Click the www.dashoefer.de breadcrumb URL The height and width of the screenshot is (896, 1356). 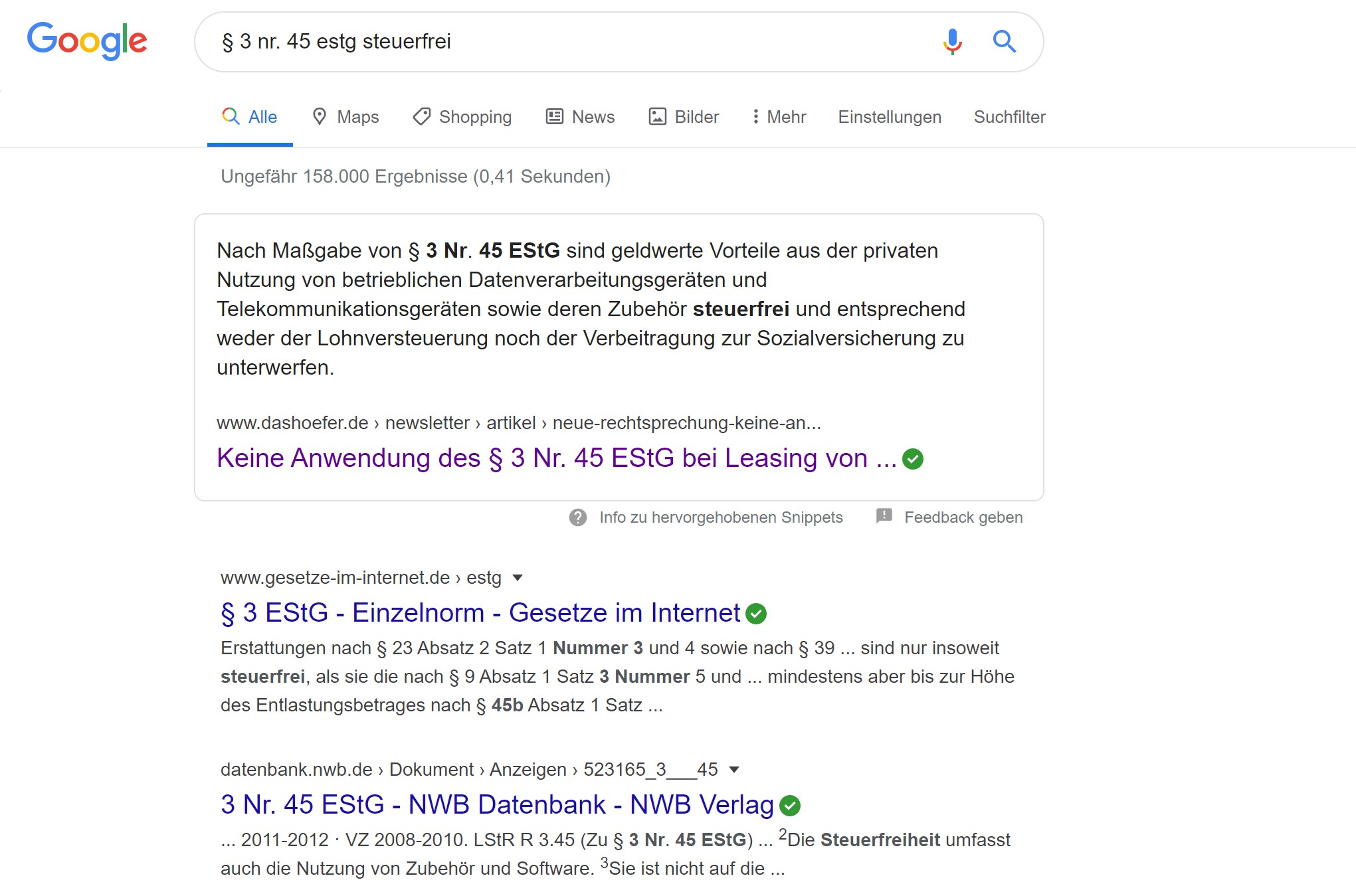click(x=519, y=423)
